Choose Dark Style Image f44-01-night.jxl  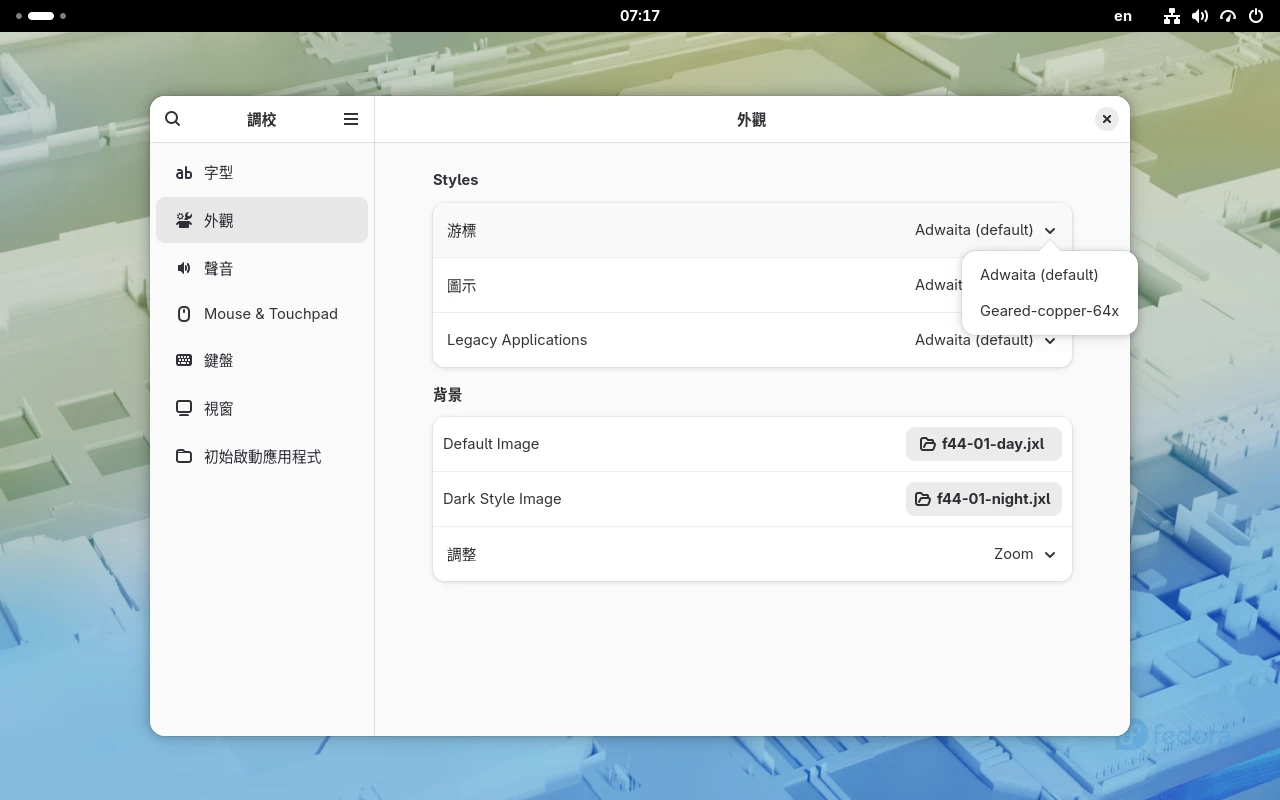pos(983,499)
